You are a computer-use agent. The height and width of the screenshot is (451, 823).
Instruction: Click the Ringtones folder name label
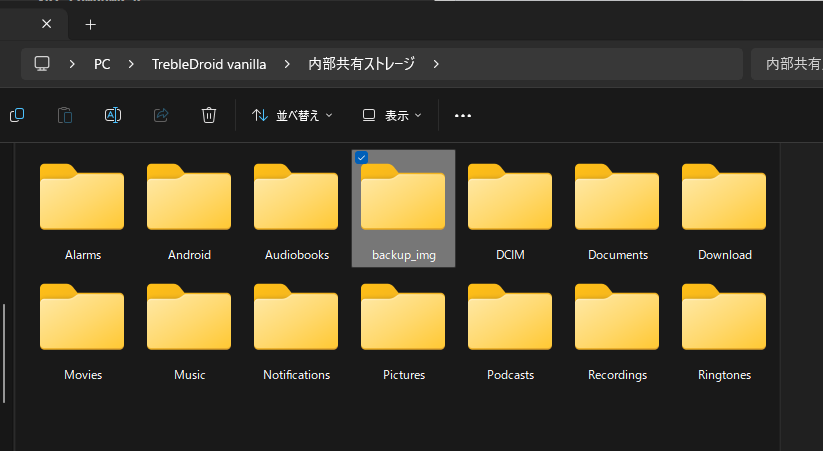point(724,375)
